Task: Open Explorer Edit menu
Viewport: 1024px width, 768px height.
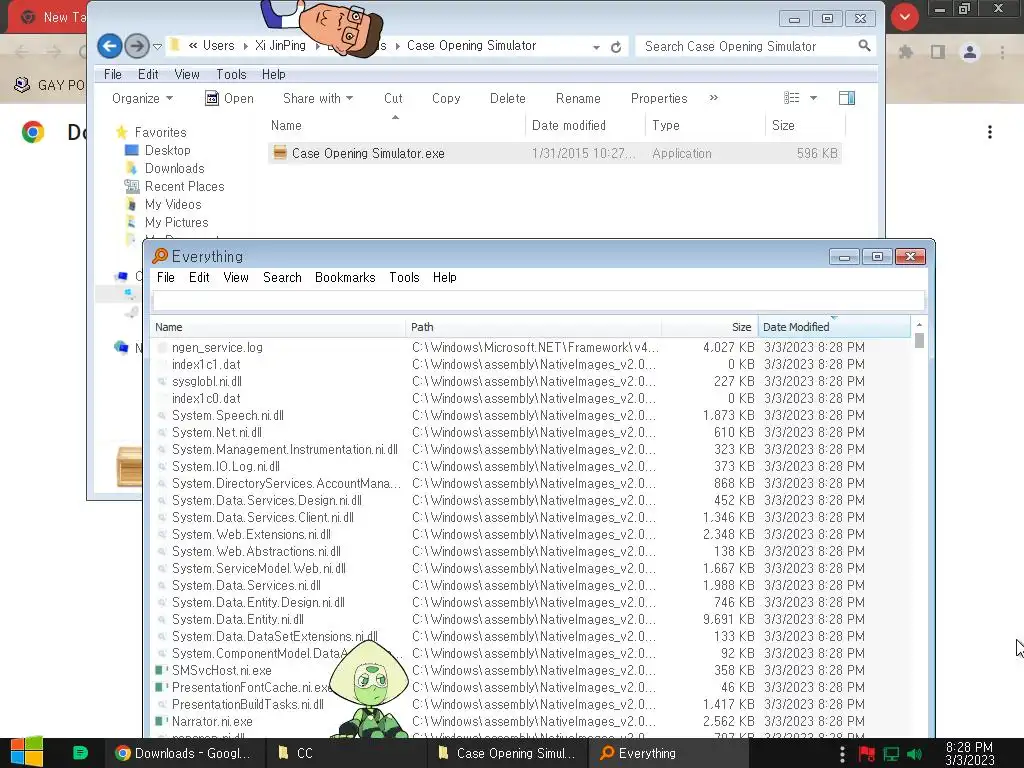Action: pos(148,74)
